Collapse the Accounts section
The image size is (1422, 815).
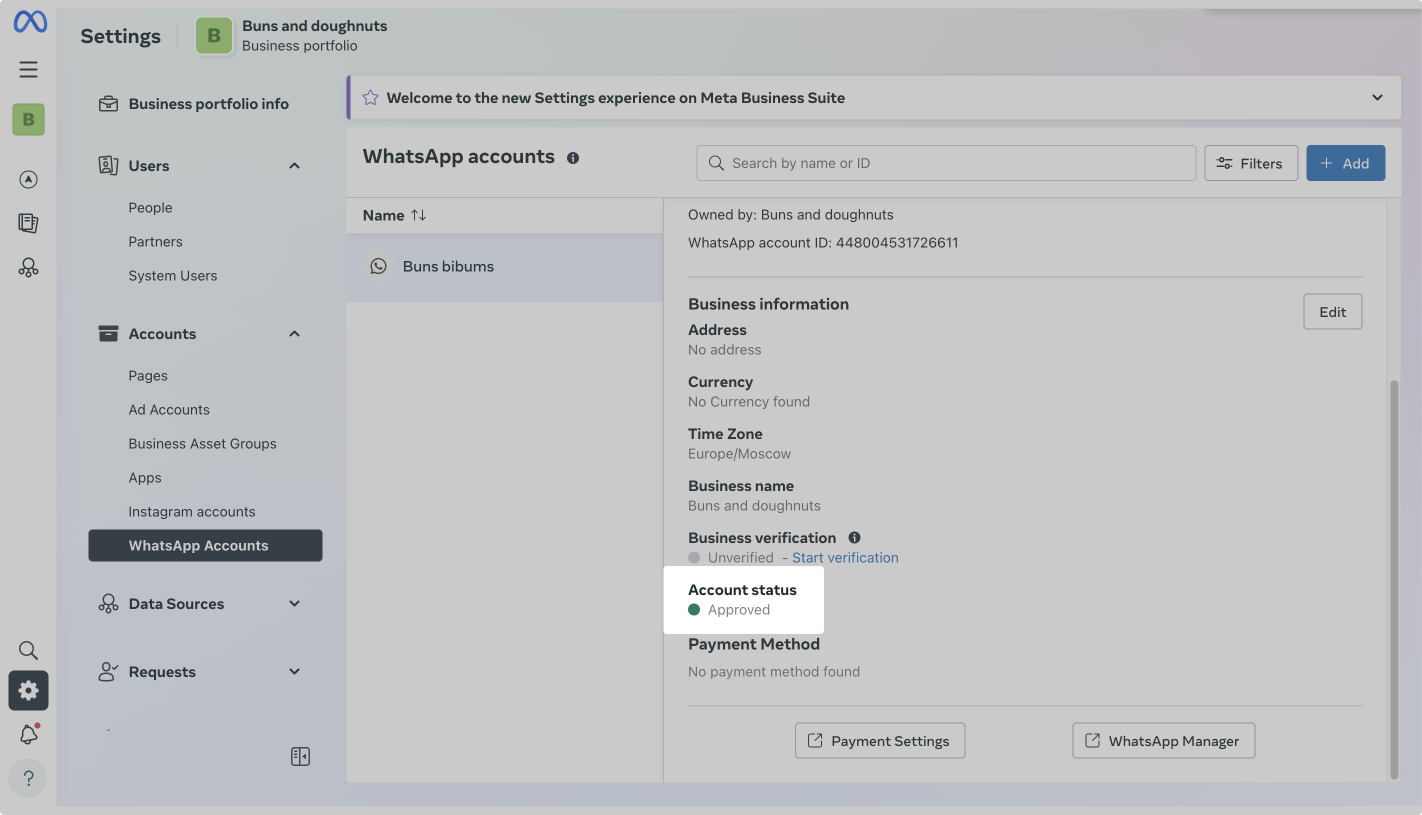[x=294, y=334]
